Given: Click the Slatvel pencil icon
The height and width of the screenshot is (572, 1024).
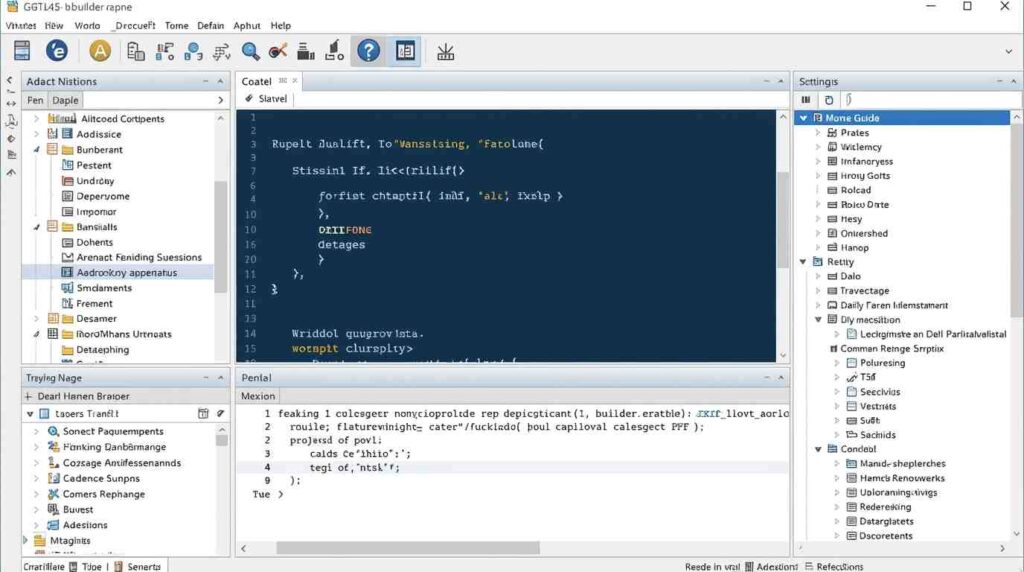Looking at the screenshot, I should (249, 99).
